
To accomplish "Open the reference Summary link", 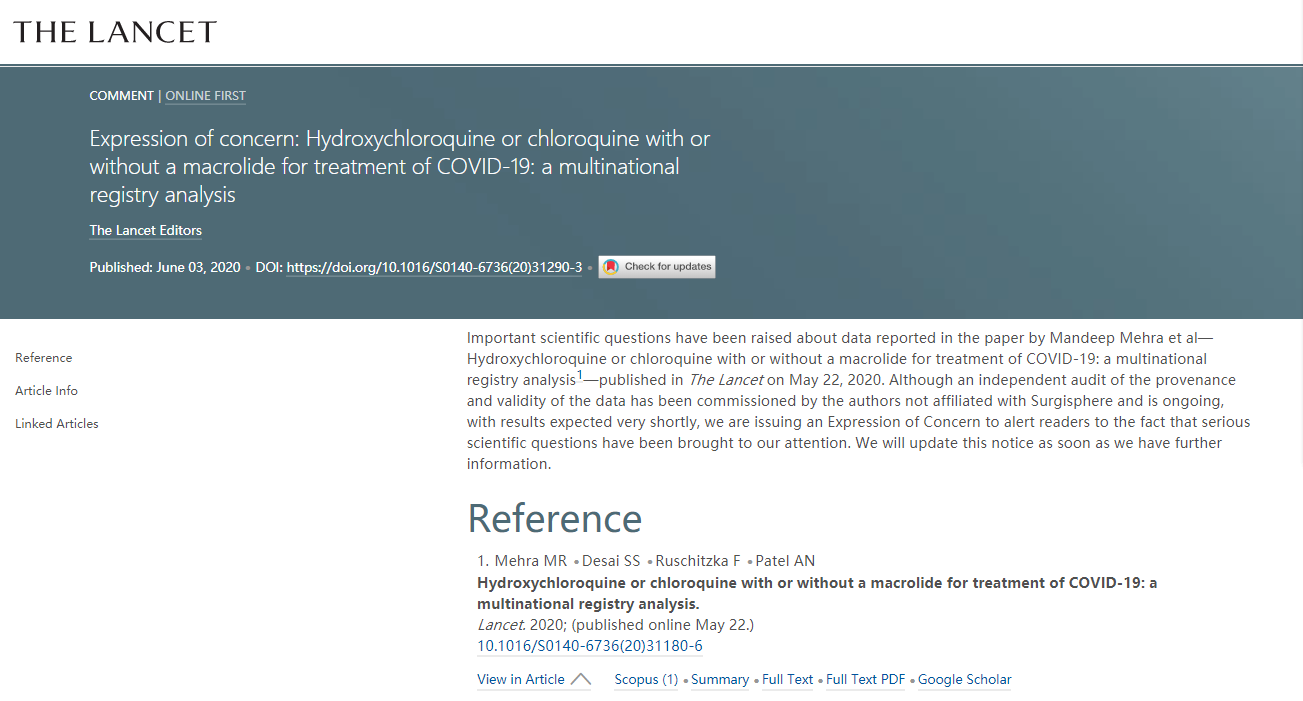I will (720, 680).
